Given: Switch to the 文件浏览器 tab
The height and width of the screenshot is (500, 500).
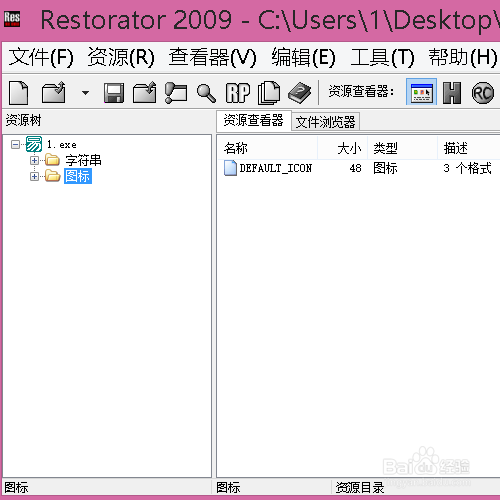Looking at the screenshot, I should coord(325,122).
